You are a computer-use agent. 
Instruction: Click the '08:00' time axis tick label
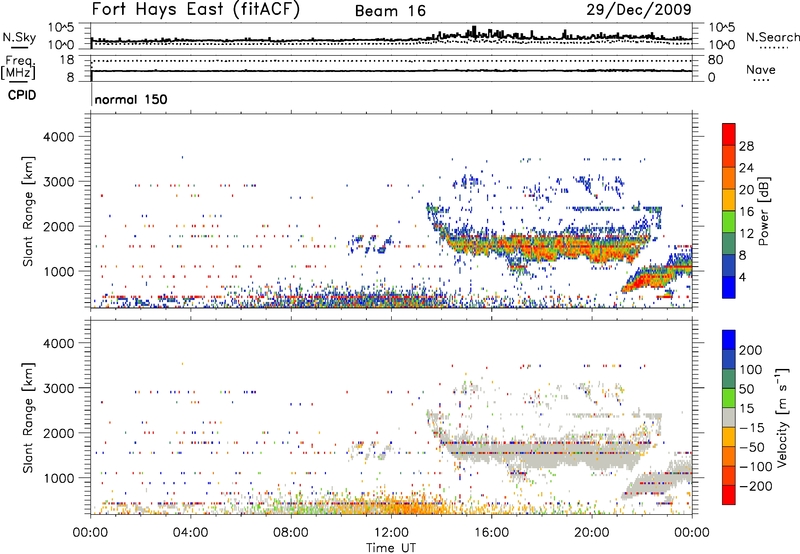pyautogui.click(x=291, y=533)
